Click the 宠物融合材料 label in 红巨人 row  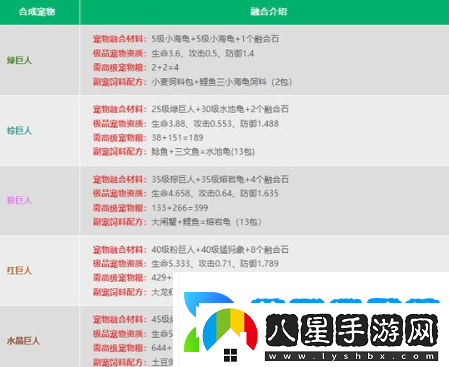tap(119, 250)
